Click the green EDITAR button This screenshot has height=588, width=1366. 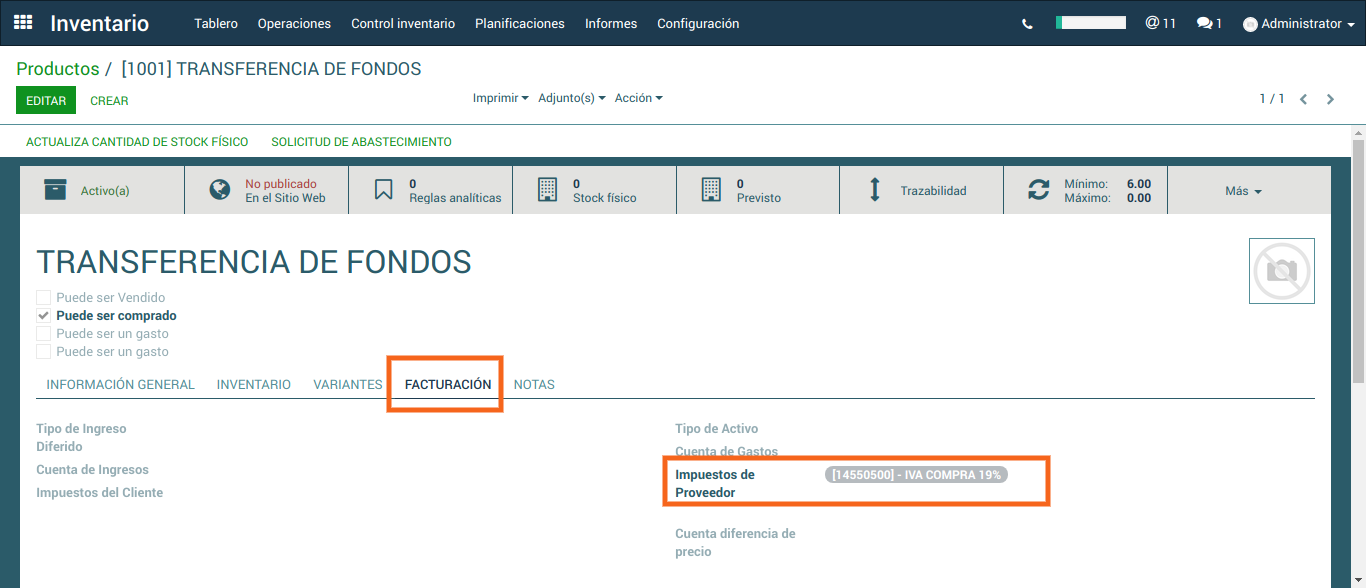click(x=46, y=101)
